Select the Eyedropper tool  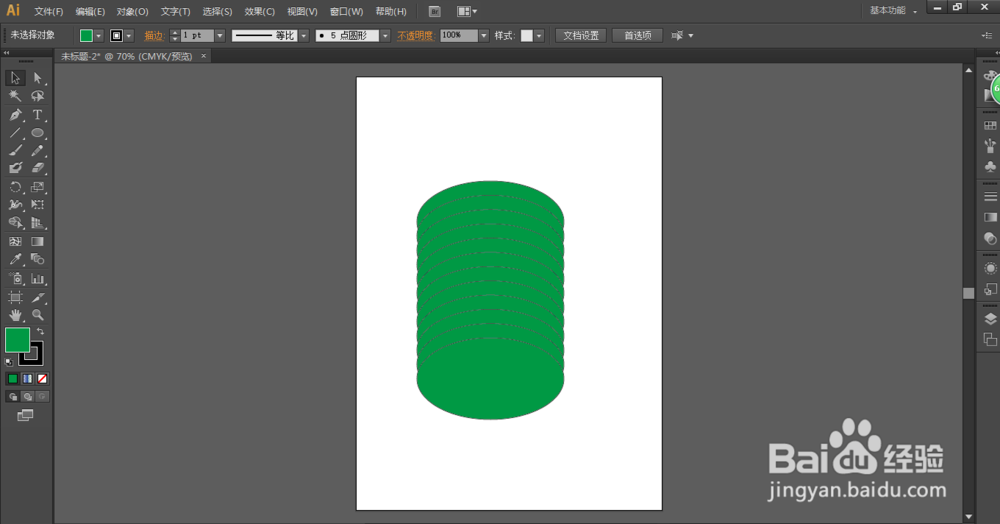coord(15,259)
